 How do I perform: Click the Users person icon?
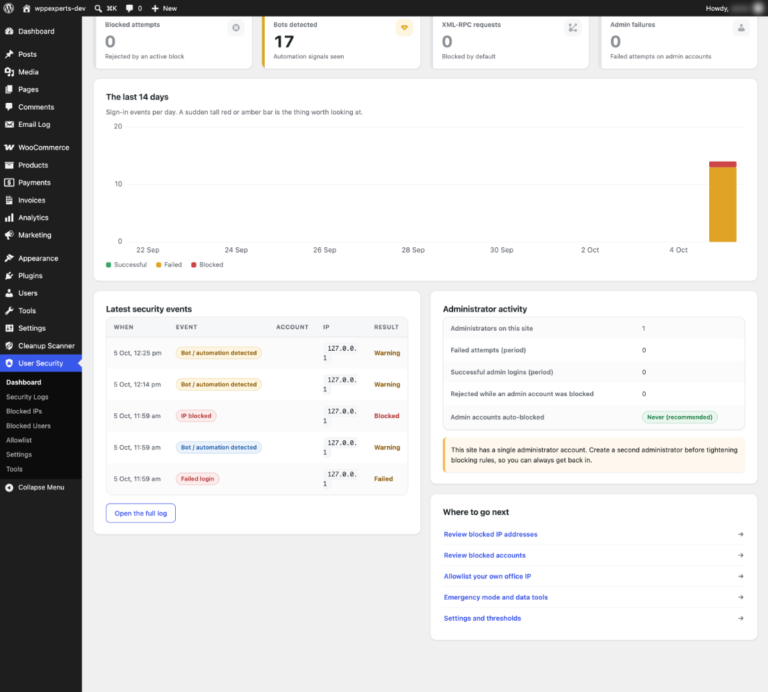pos(9,293)
